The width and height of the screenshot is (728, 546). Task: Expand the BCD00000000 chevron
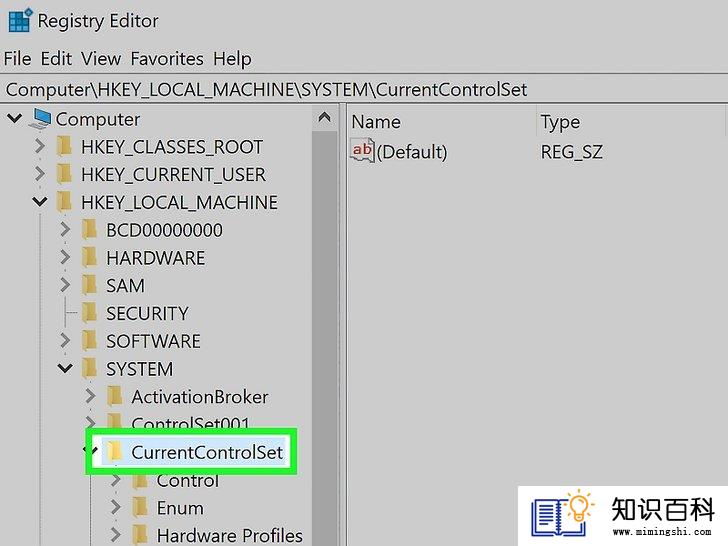pyautogui.click(x=65, y=230)
